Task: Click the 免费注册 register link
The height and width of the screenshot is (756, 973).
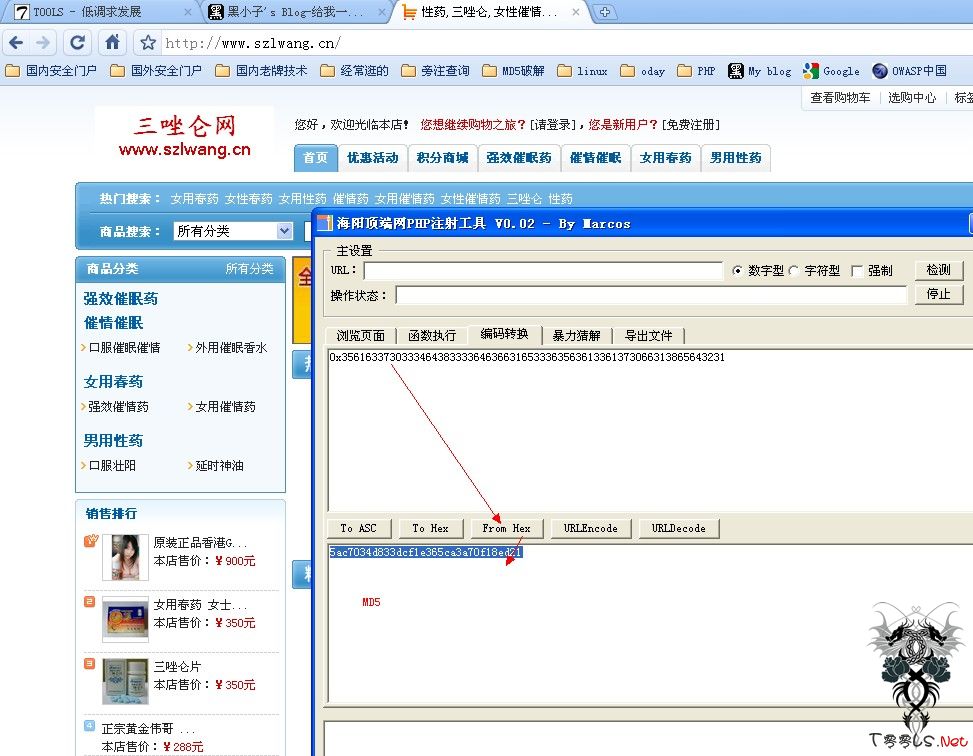Action: (x=691, y=125)
